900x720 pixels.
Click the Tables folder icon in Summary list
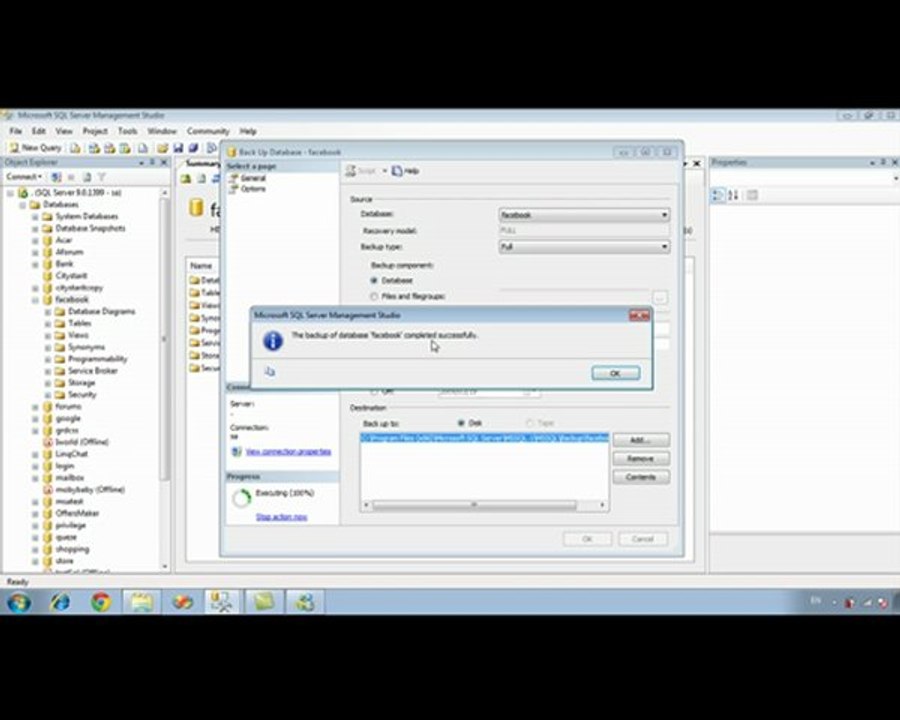click(194, 293)
